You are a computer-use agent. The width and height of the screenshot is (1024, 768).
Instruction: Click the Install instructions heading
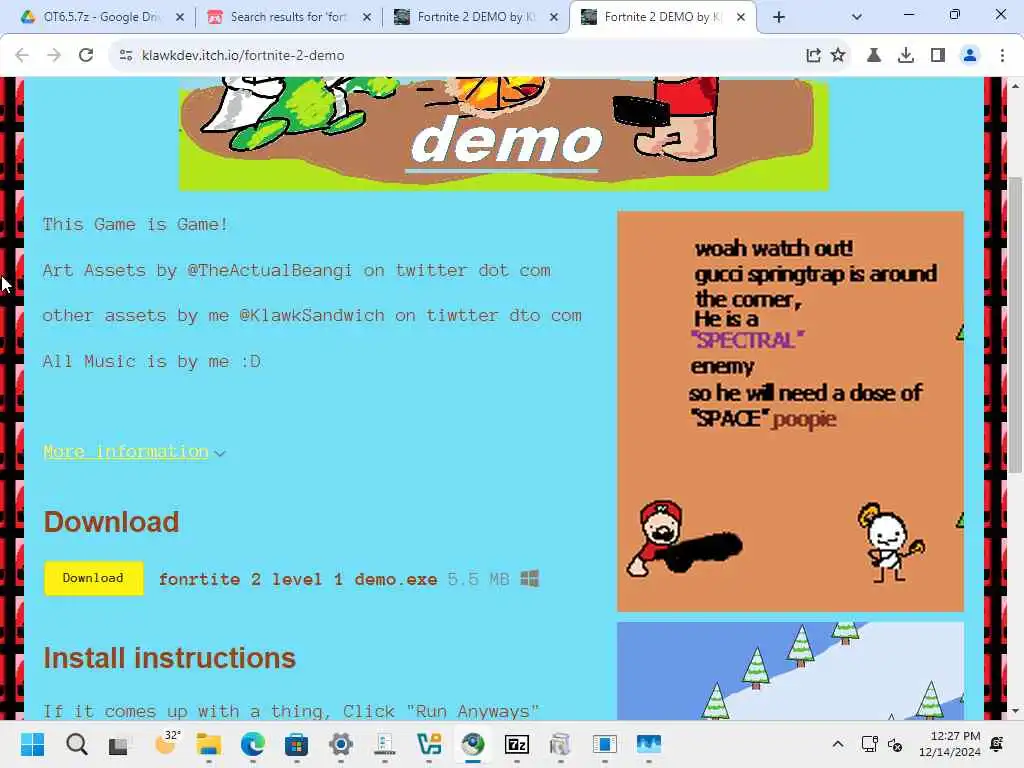pos(169,658)
